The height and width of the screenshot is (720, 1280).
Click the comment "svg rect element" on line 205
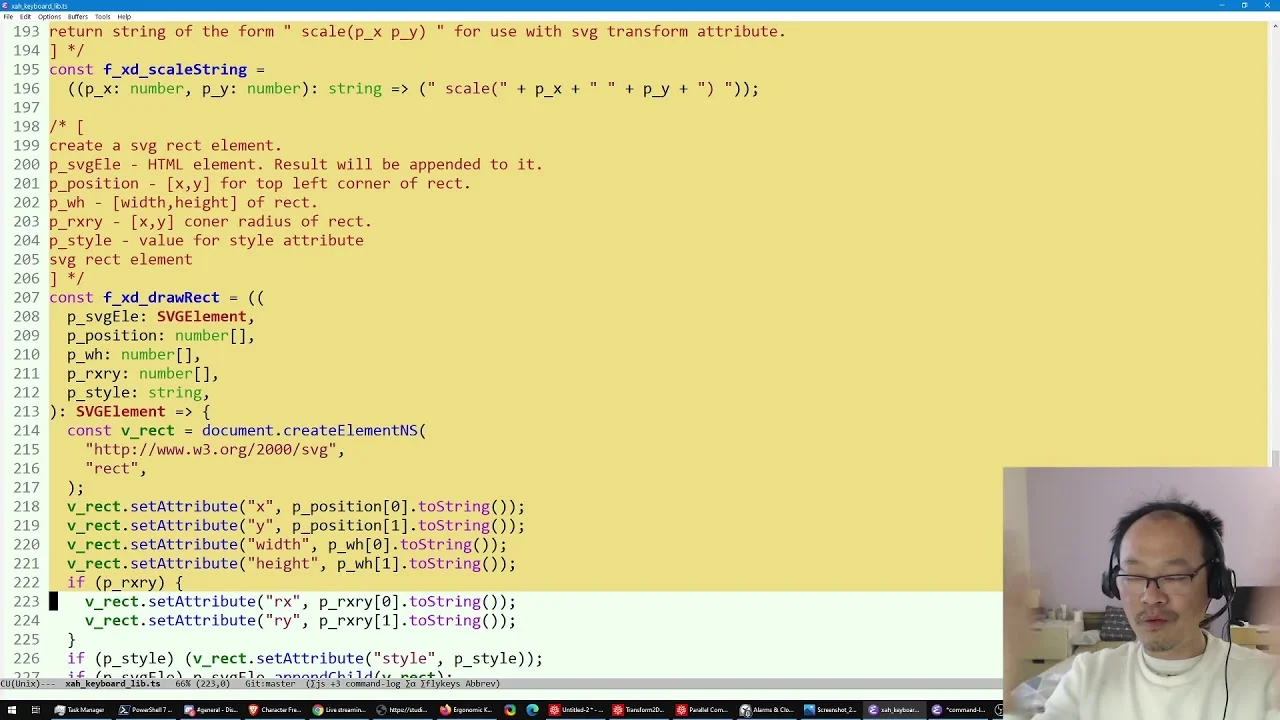(121, 259)
